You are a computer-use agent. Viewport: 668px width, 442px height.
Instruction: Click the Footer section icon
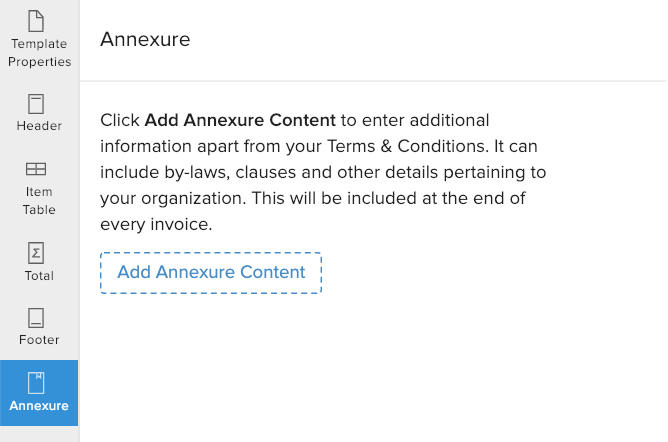click(x=38, y=319)
